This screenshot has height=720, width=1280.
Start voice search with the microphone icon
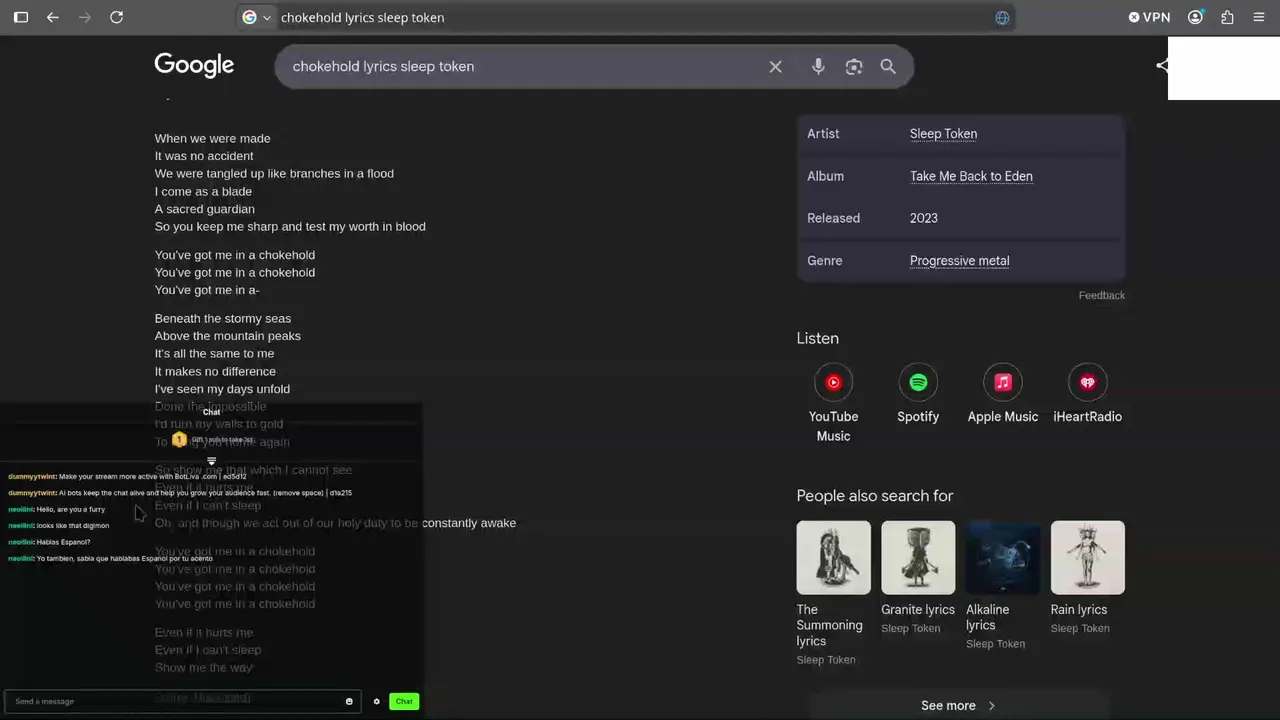pyautogui.click(x=818, y=66)
